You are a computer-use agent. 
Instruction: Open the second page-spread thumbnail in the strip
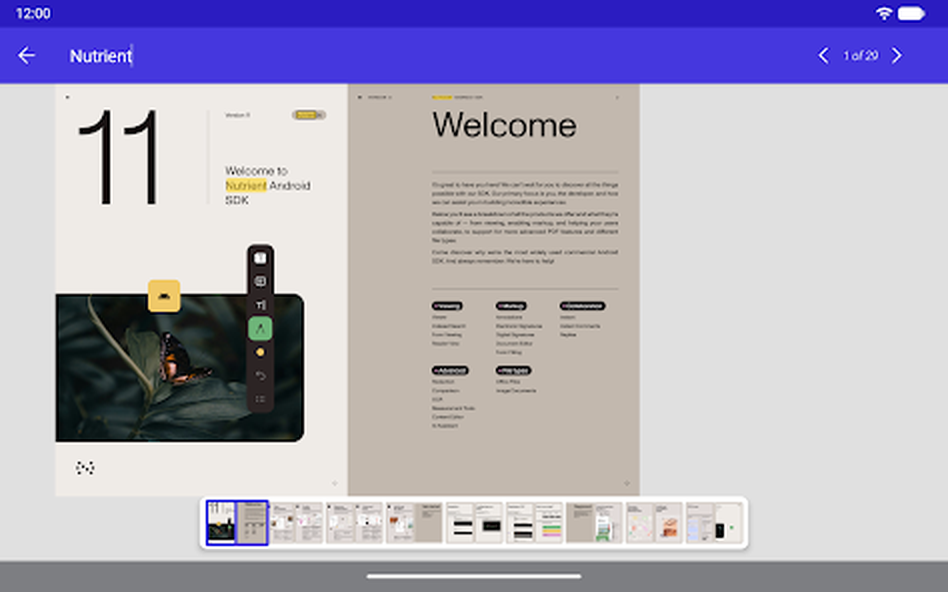296,522
